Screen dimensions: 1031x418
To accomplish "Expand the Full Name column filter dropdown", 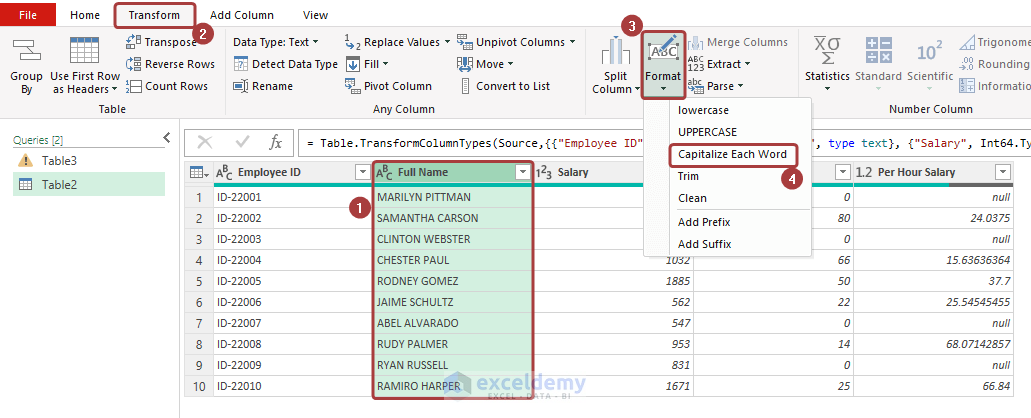I will click(x=522, y=173).
